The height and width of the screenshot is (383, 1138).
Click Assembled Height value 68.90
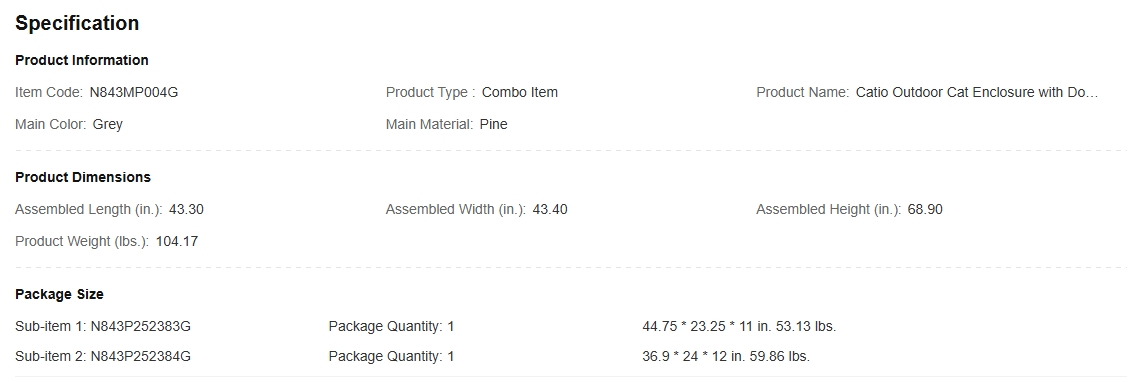(925, 210)
